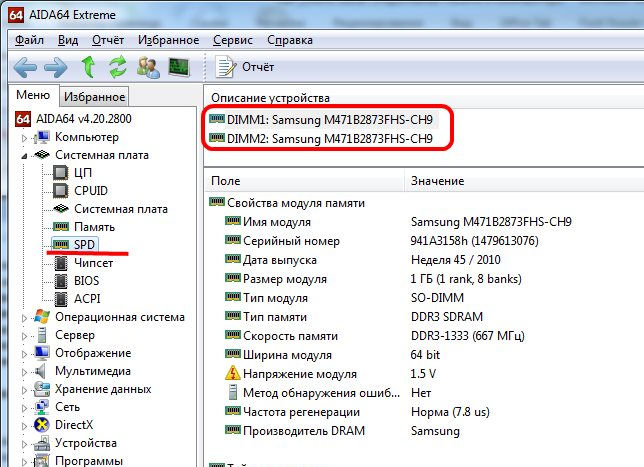Select the Программы tree item

point(89,460)
